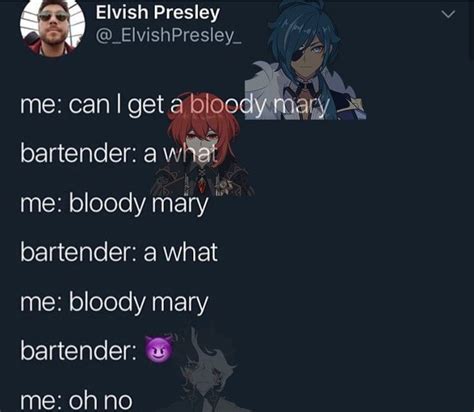Open the tweet options chevron

(x=448, y=14)
